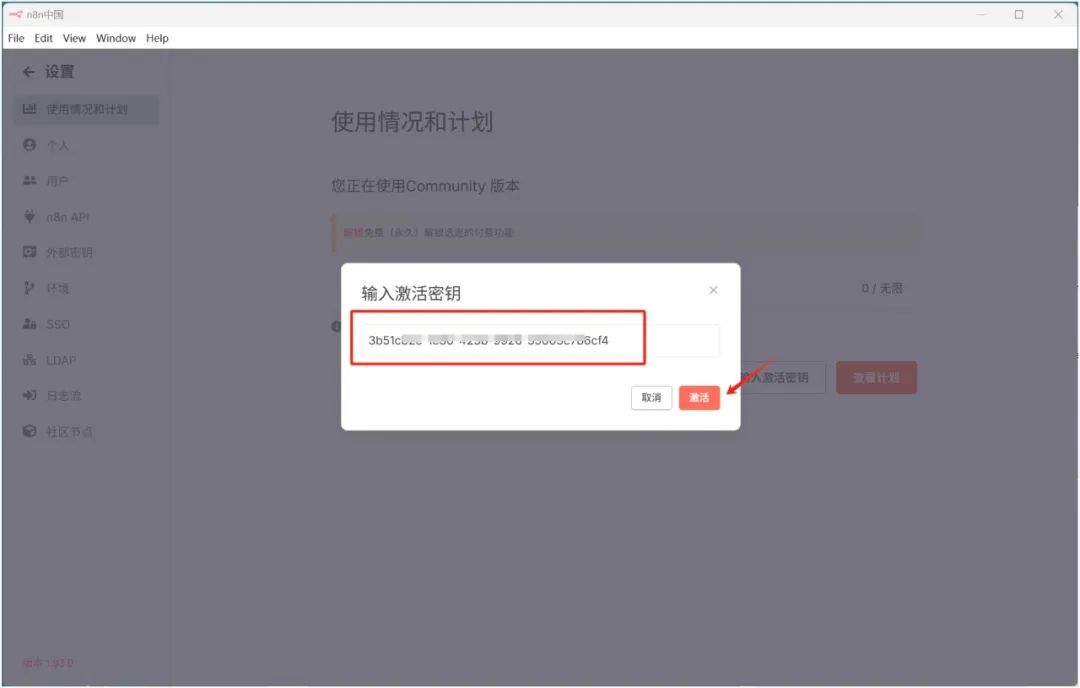Screen dimensions: 1080x688
Task: Click the LDAP label in sidebar
Action: 61,360
